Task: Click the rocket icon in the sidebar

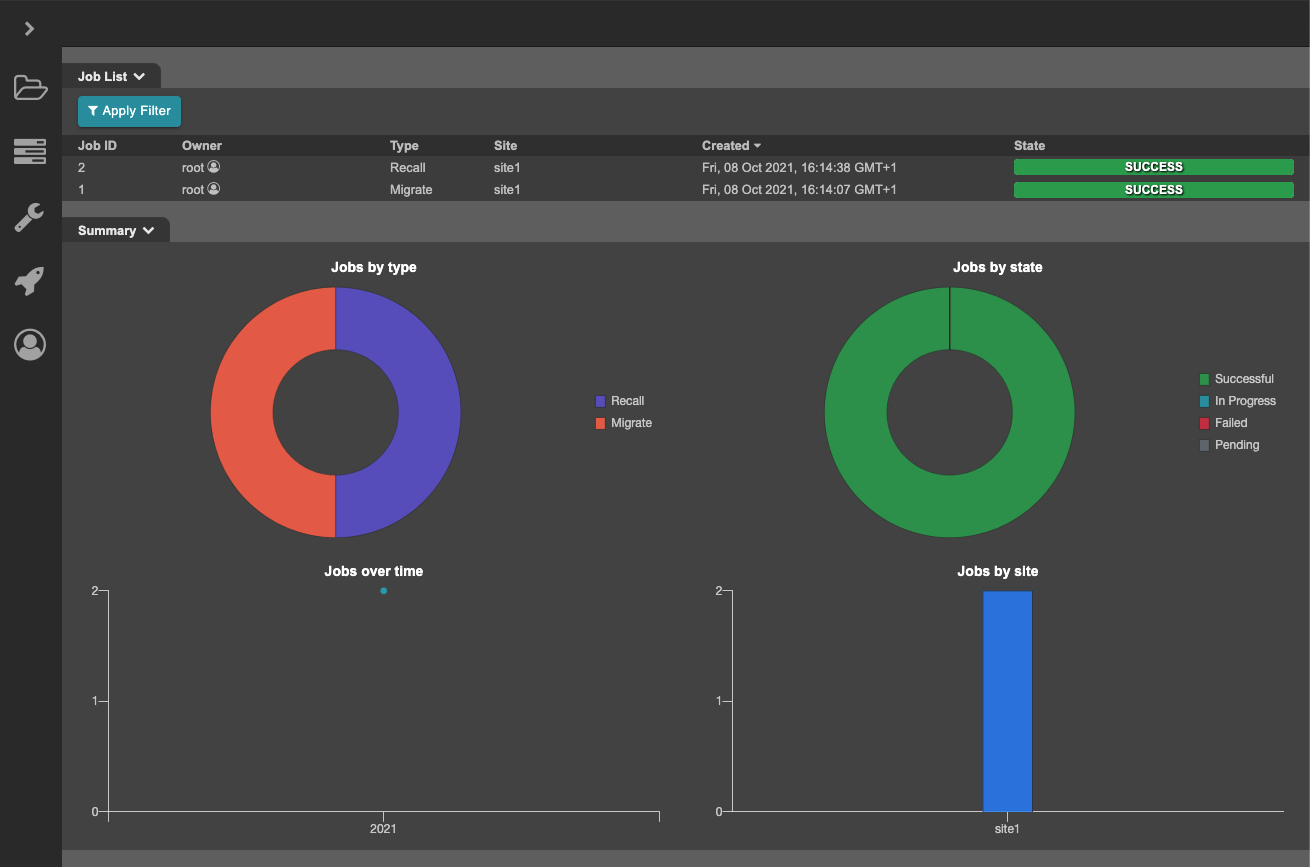Action: tap(30, 281)
